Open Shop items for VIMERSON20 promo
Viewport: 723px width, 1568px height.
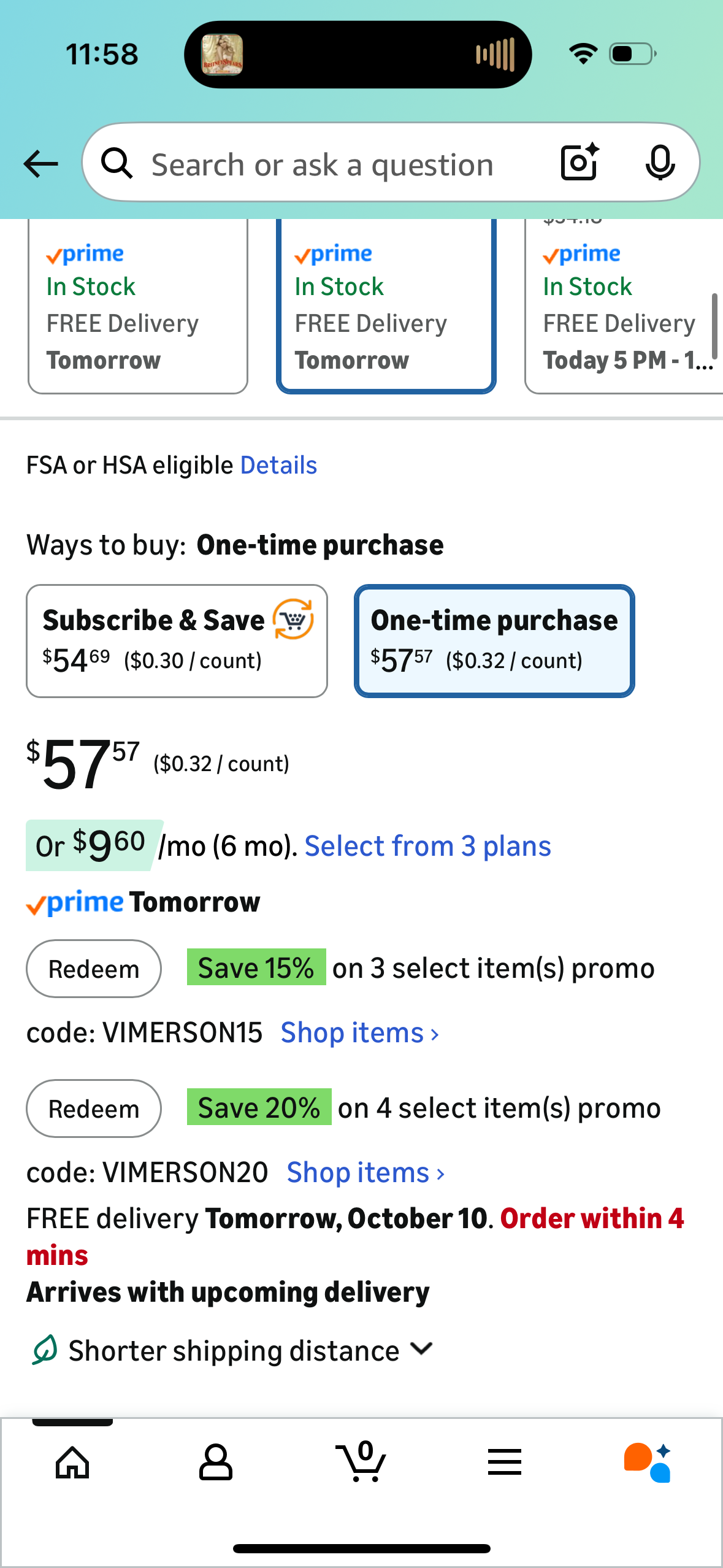[366, 1173]
